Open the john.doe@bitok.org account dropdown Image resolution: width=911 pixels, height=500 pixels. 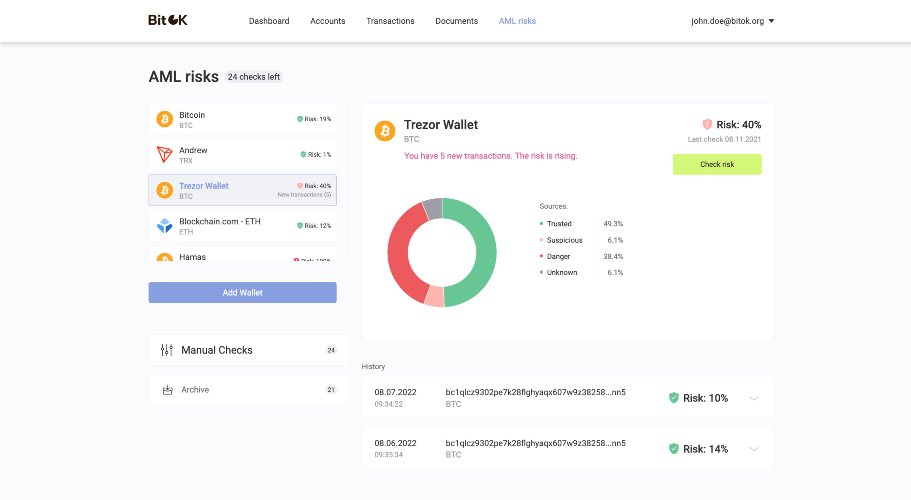point(732,21)
